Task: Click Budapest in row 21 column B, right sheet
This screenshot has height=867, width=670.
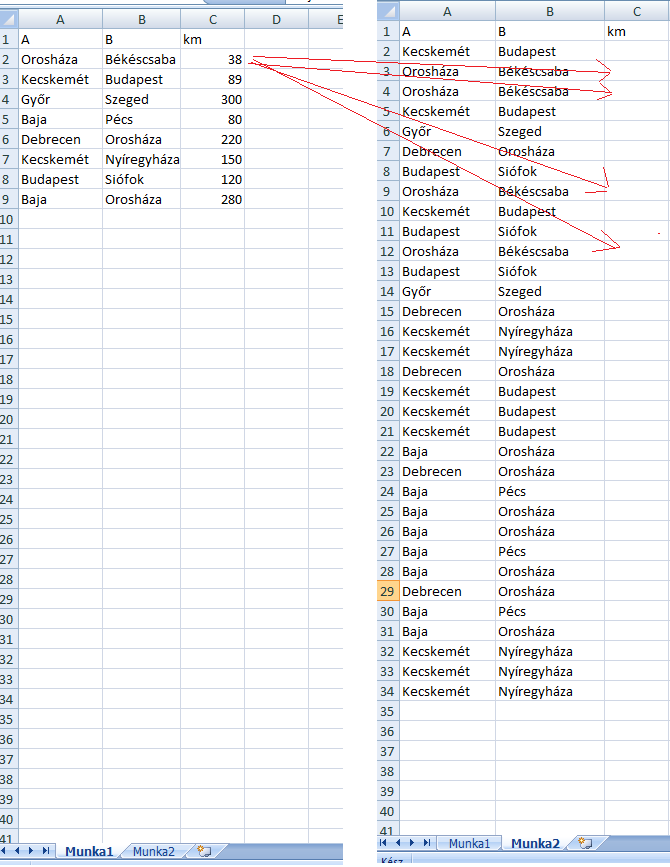Action: pos(549,431)
